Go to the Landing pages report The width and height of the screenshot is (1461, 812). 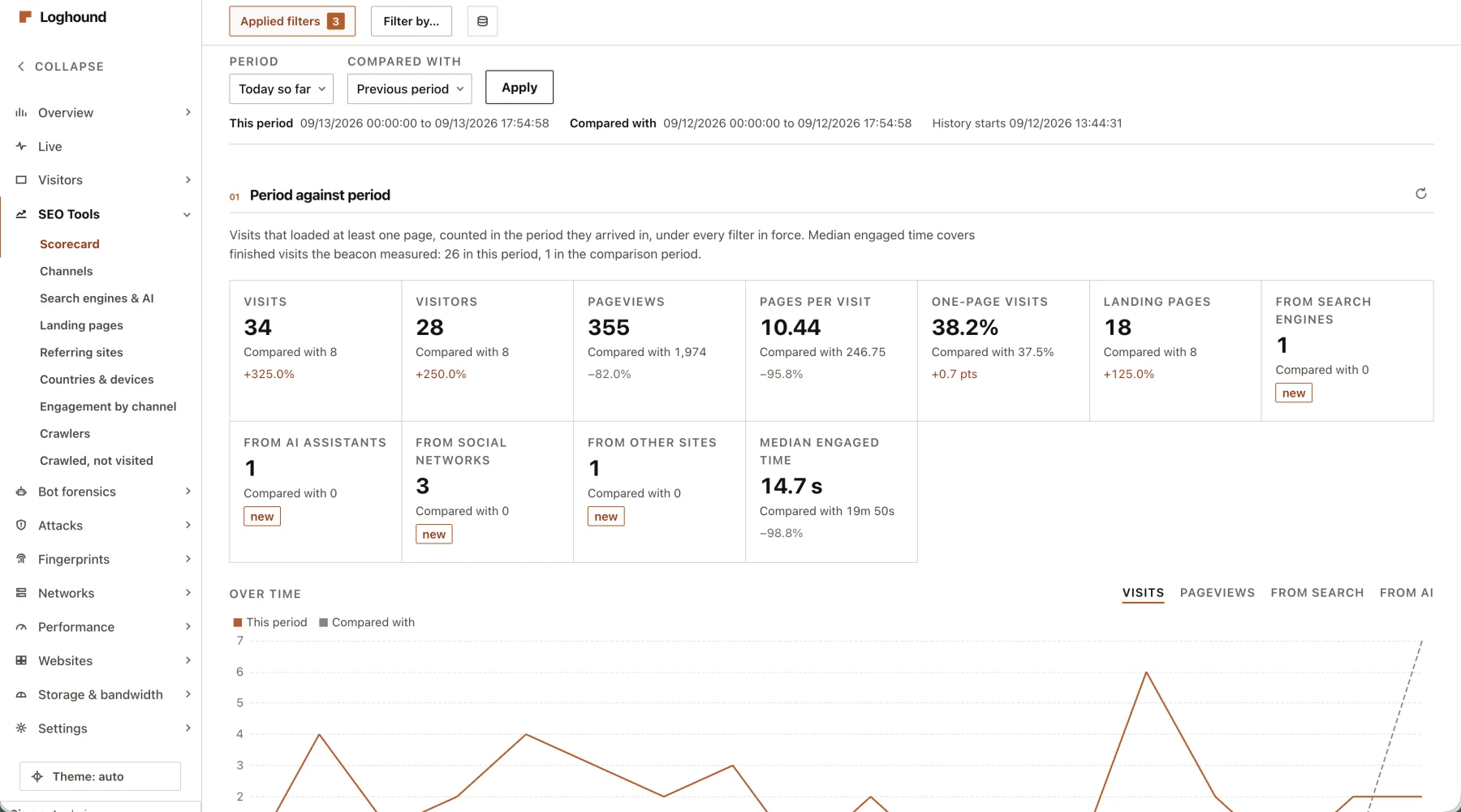81,325
